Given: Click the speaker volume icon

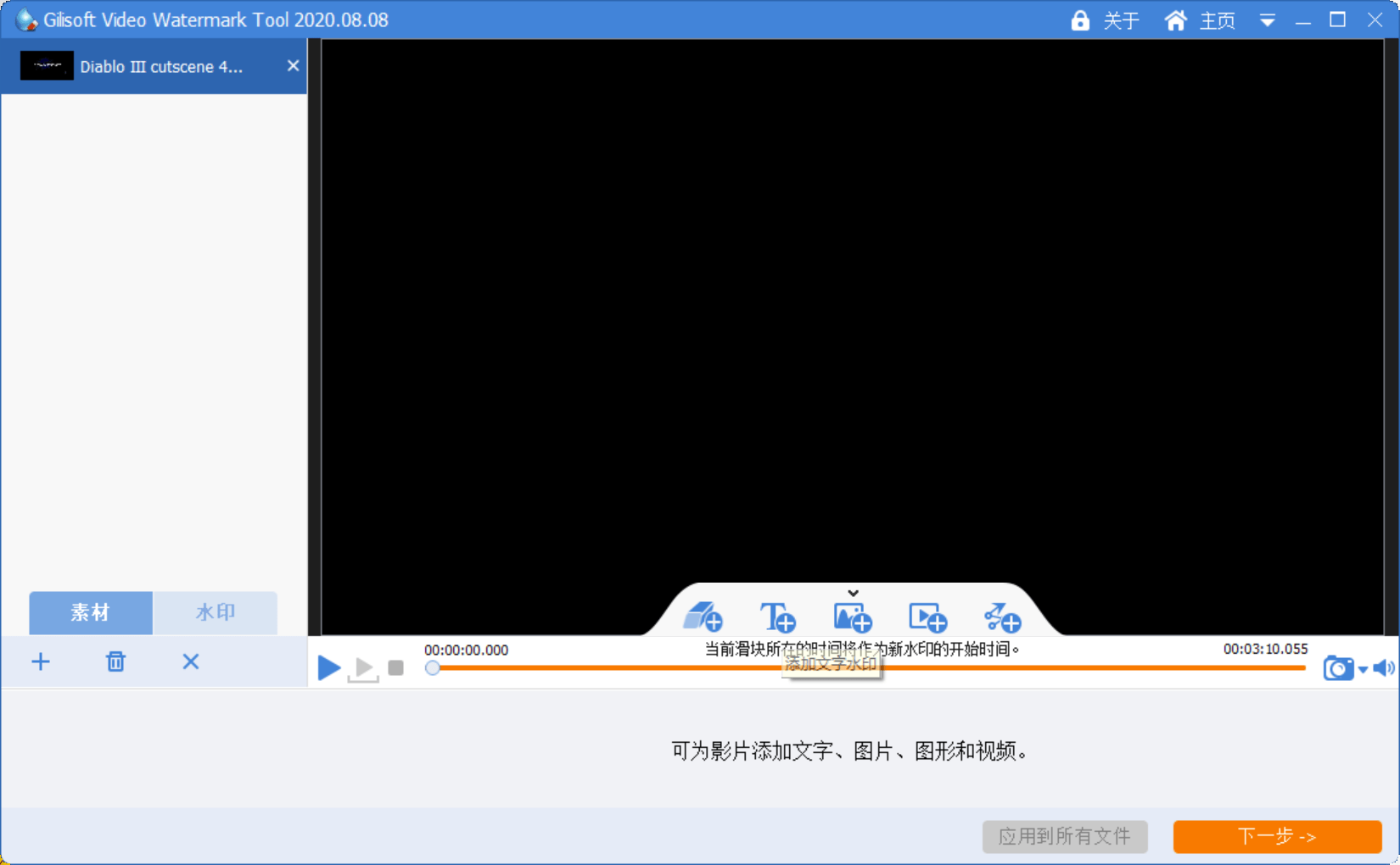Looking at the screenshot, I should tap(1383, 668).
